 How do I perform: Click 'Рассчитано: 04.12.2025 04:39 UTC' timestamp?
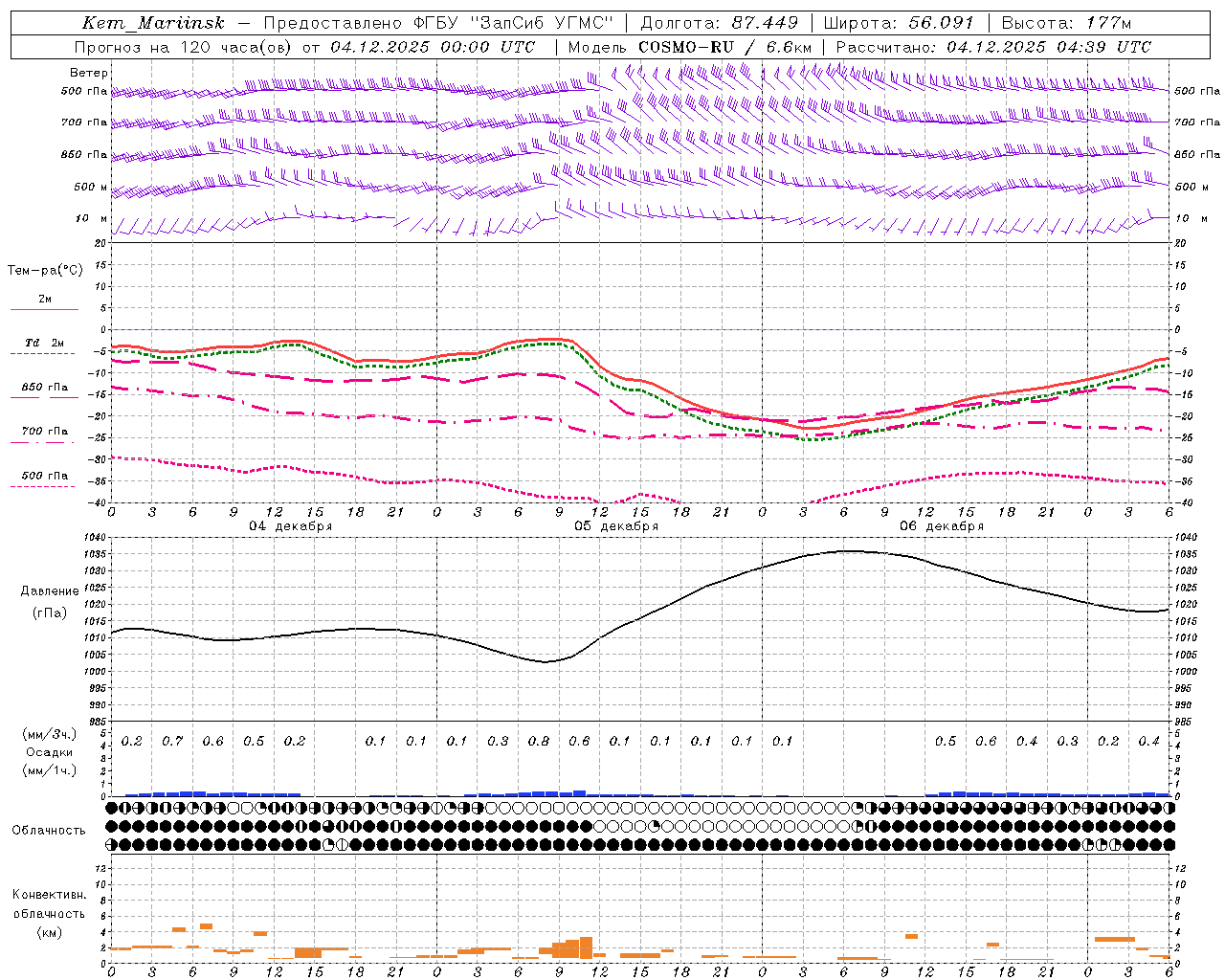[x=993, y=47]
